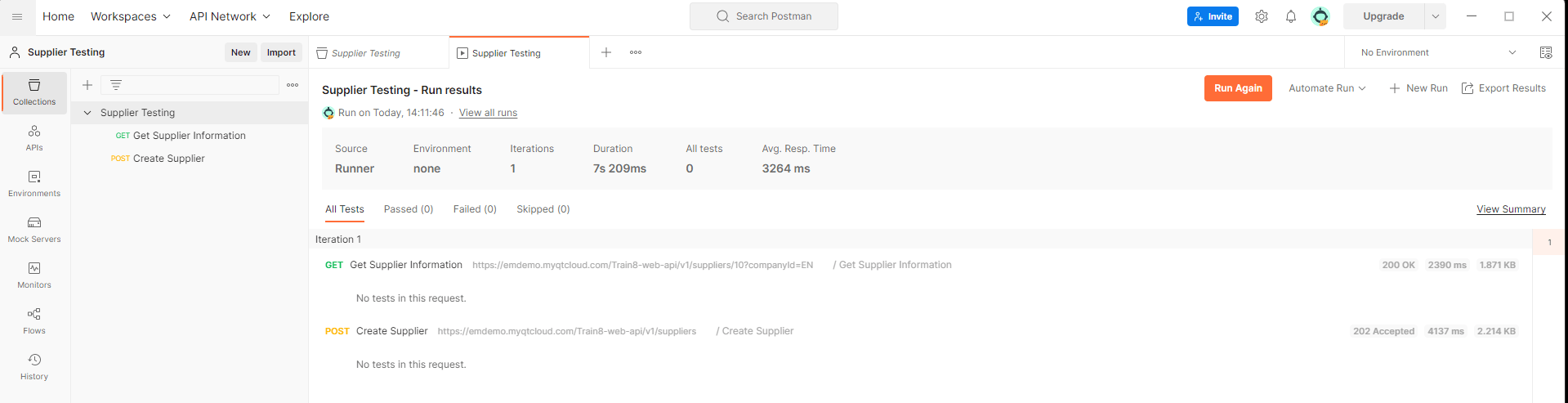This screenshot has height=403, width=1568.
Task: Open the No Environment dropdown
Action: [1438, 52]
